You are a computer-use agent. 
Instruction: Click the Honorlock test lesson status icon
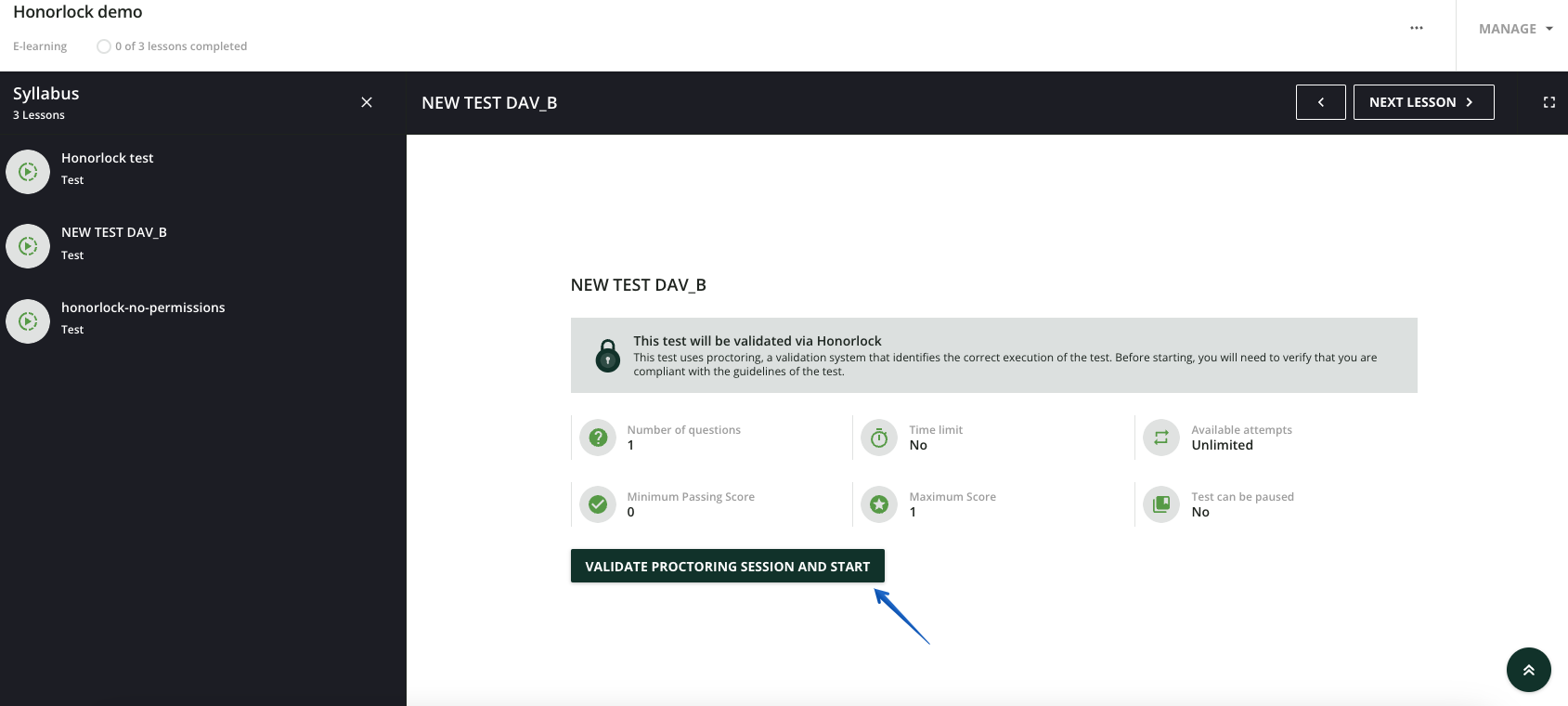[x=28, y=172]
